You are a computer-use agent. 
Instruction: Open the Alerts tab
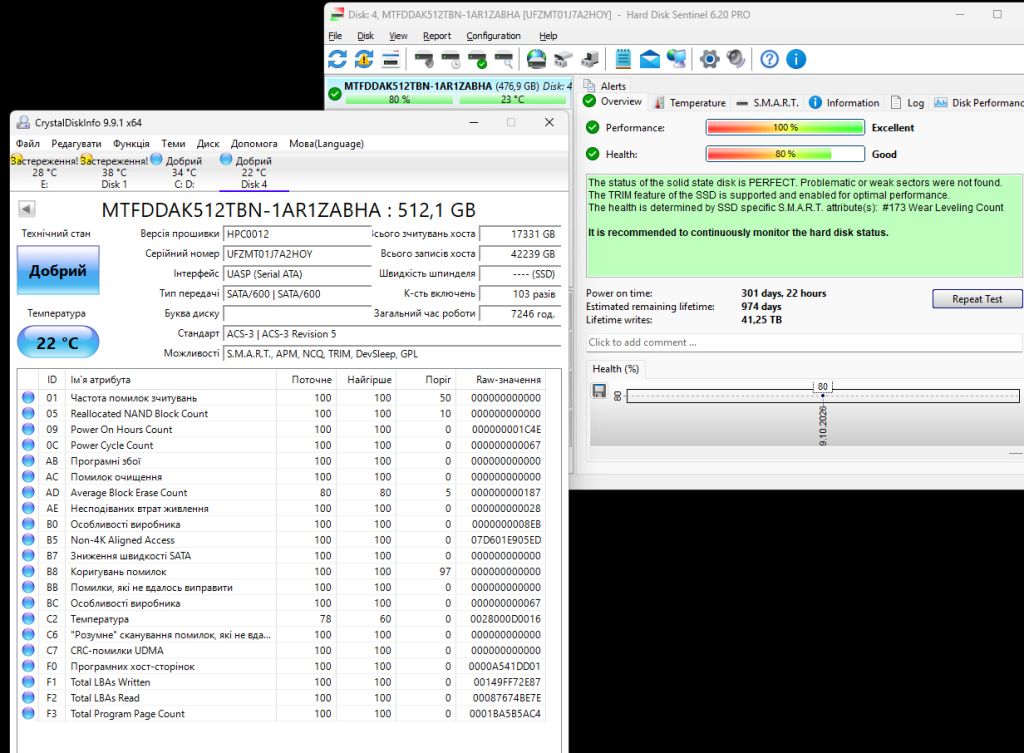click(605, 86)
